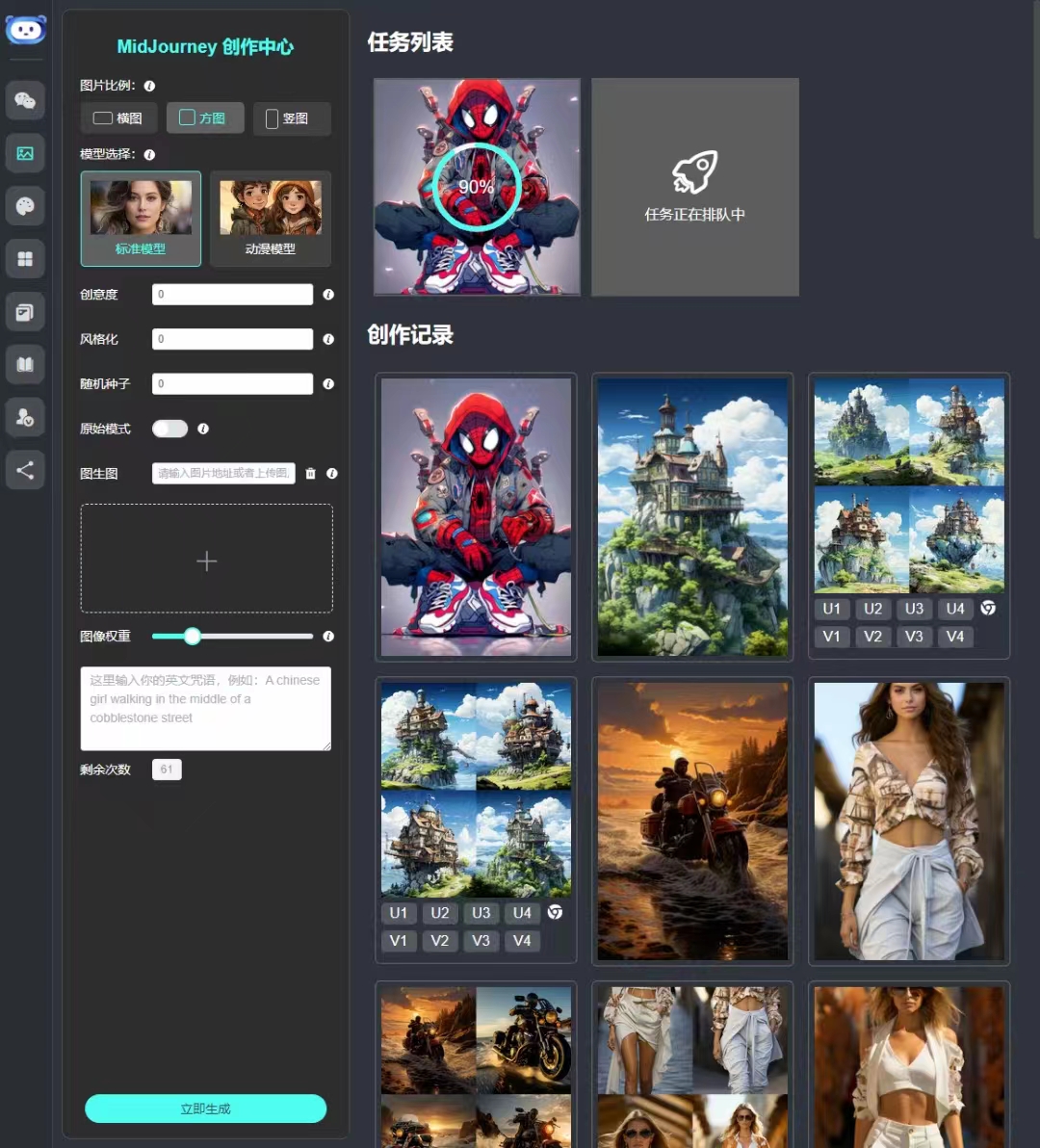Click the apps grid icon in sidebar
The image size is (1040, 1148).
(x=25, y=258)
